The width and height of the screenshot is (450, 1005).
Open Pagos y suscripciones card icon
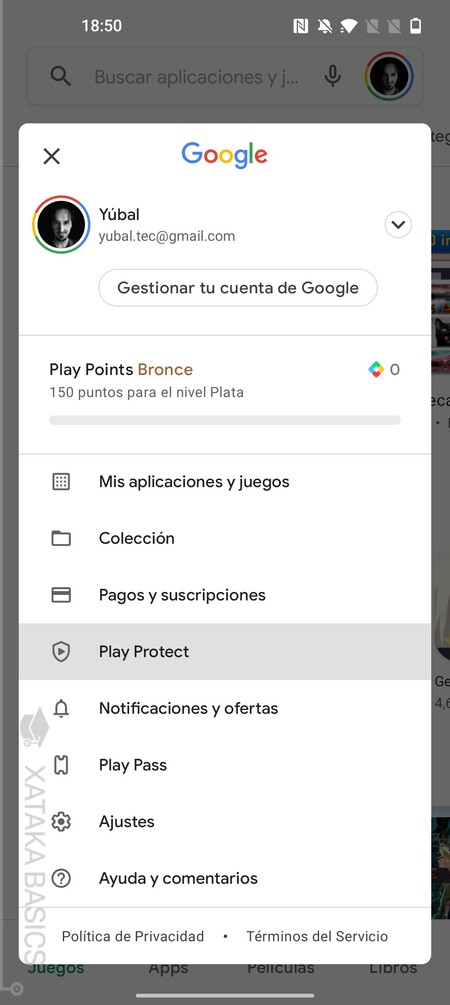point(61,595)
